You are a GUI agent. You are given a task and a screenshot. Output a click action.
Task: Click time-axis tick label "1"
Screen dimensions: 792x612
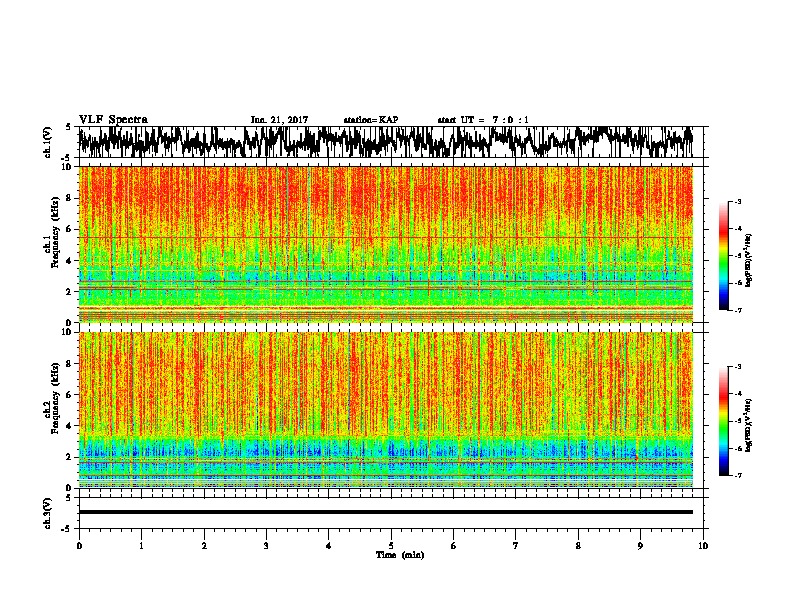[142, 546]
